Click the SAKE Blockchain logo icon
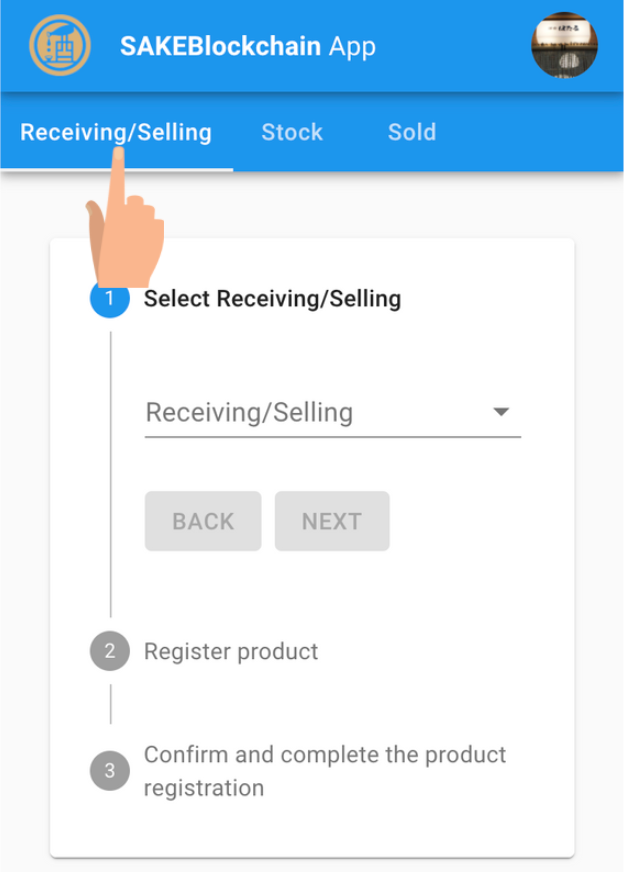This screenshot has height=872, width=626. click(60, 45)
